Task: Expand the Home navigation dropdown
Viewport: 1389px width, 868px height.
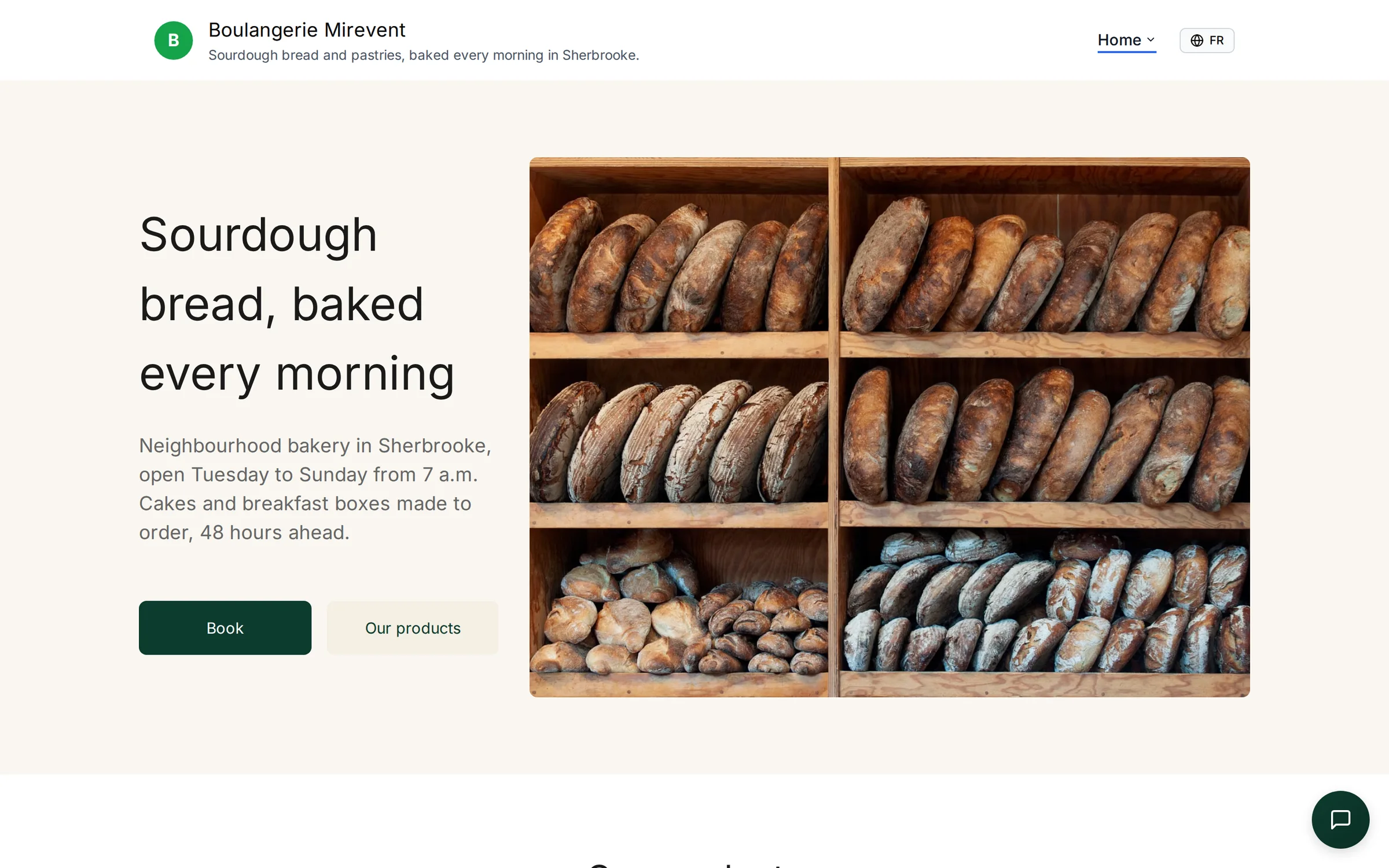Action: (x=1126, y=41)
